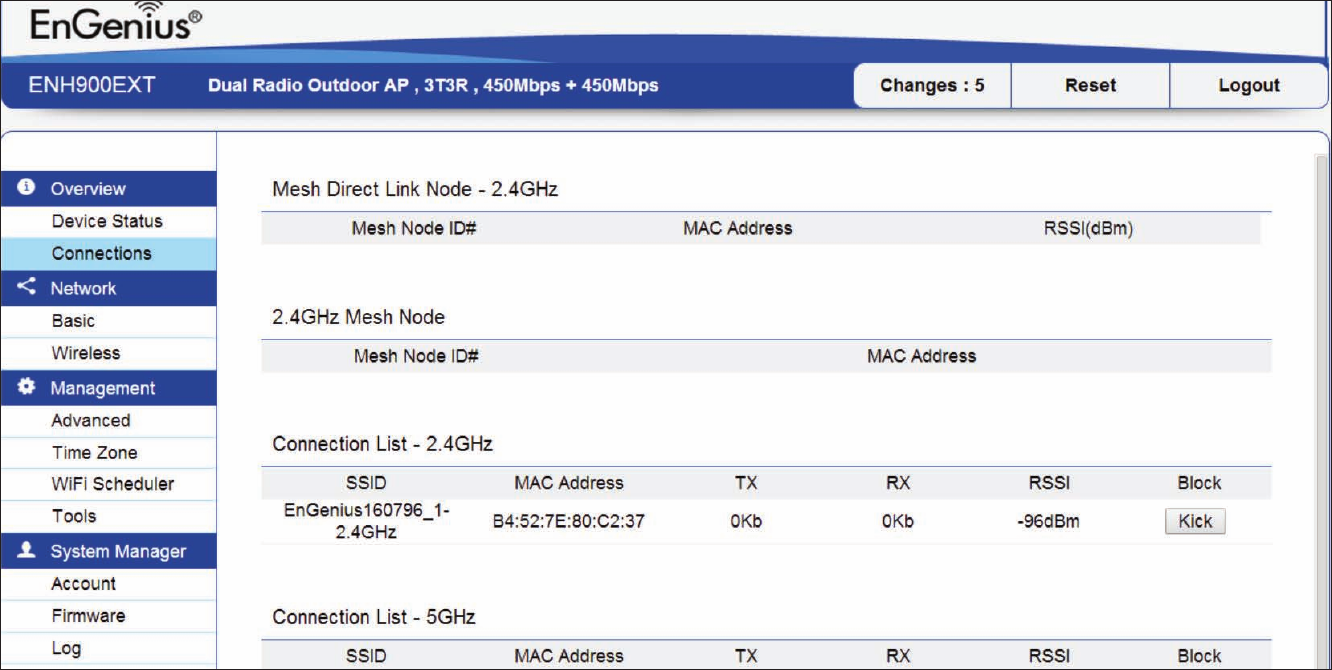Image resolution: width=1332 pixels, height=670 pixels.
Task: Click the 2.4GHz Mesh Node heading
Action: coord(358,316)
